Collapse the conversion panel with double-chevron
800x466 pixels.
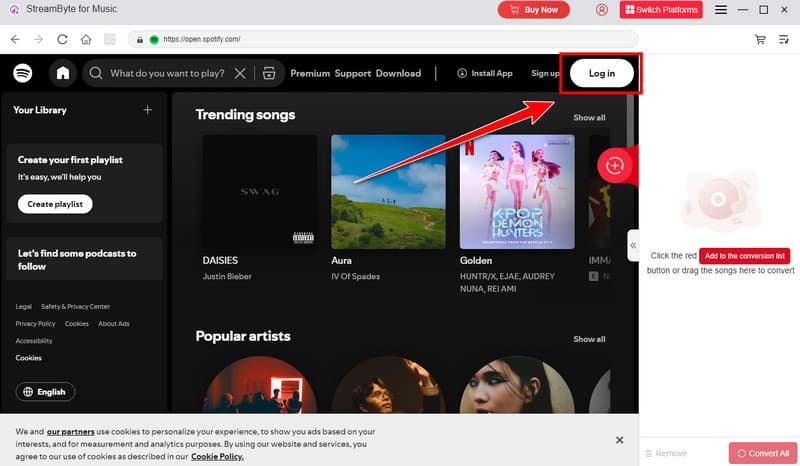point(633,246)
